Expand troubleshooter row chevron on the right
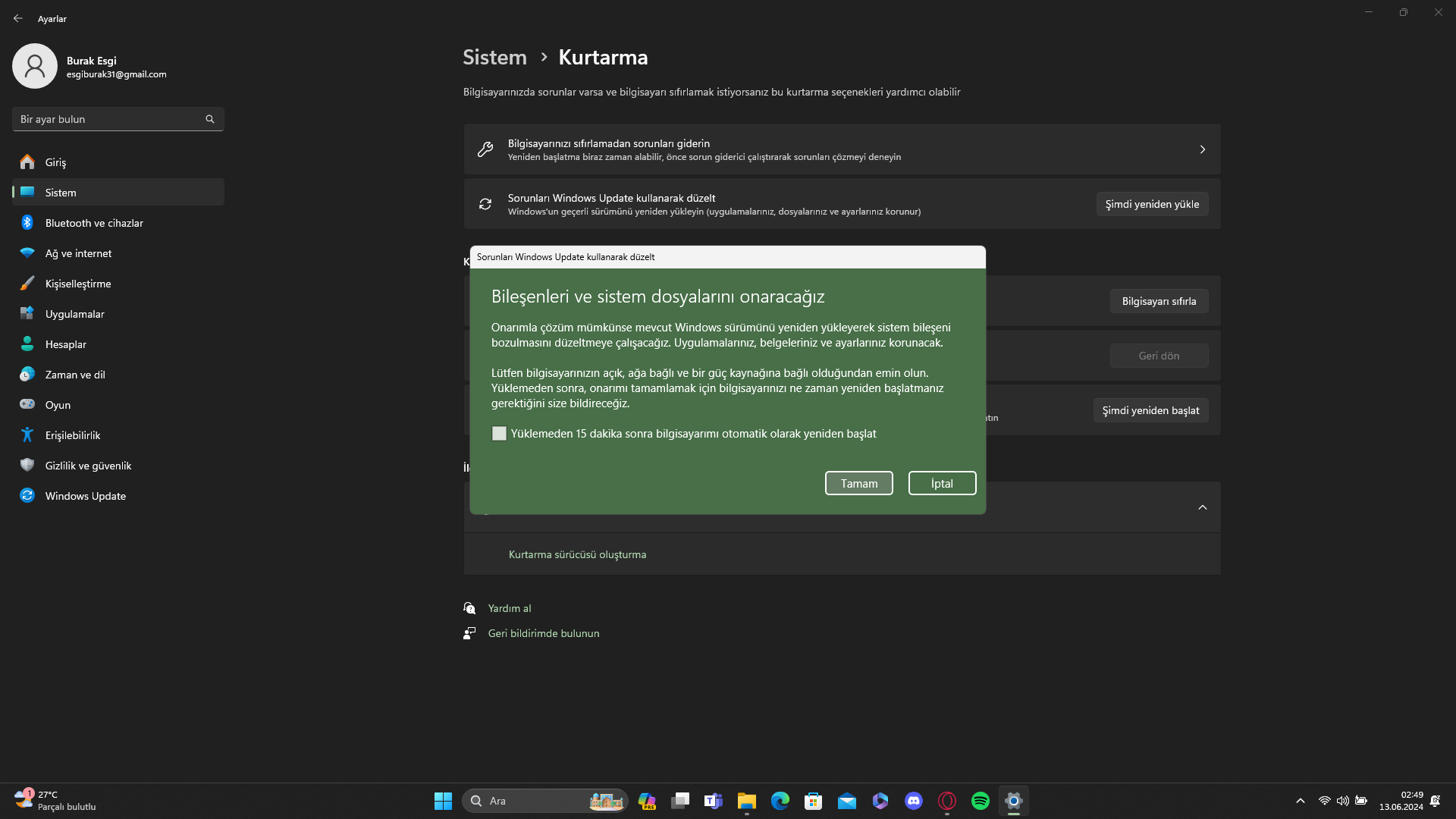Screen dimensions: 1456x819 [x=1202, y=149]
